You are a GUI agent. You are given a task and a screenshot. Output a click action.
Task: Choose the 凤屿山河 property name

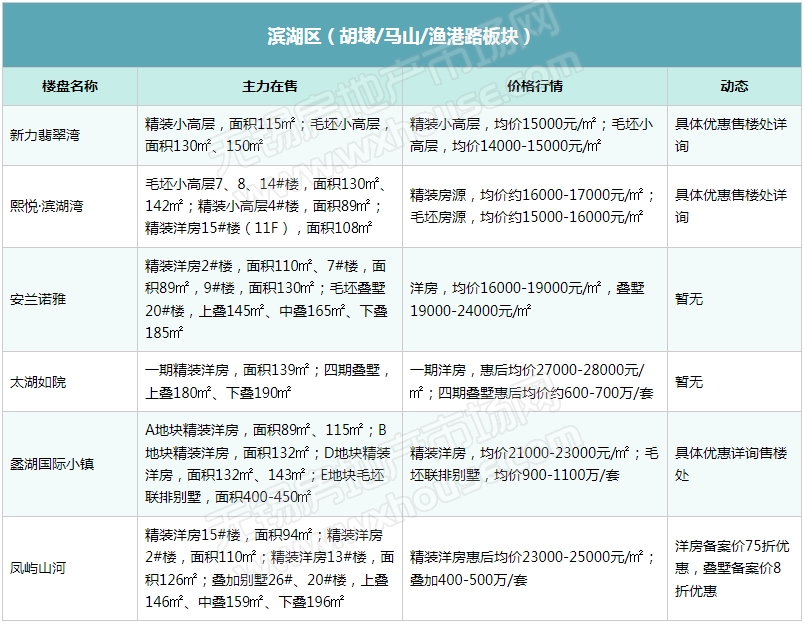[38, 568]
